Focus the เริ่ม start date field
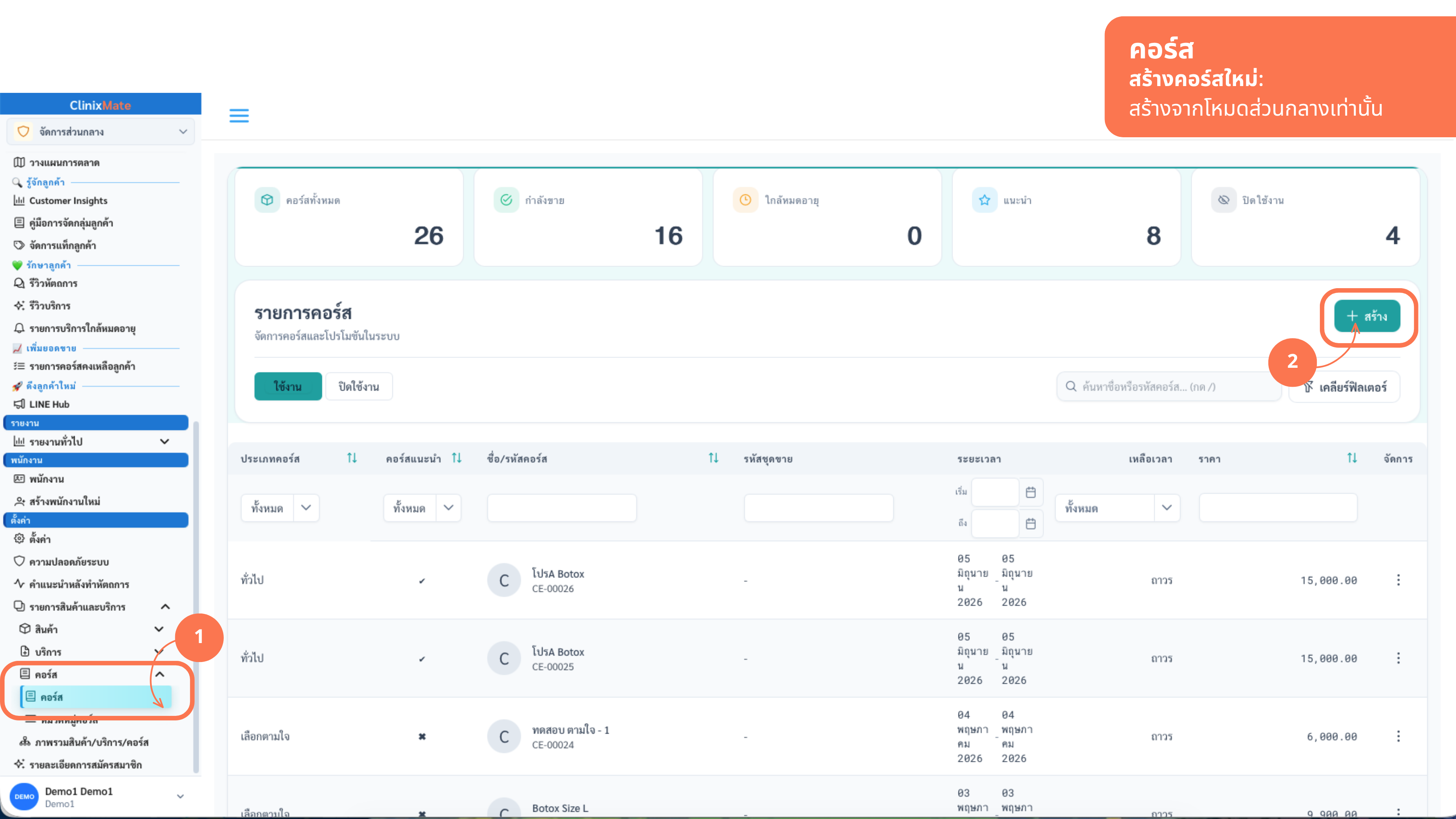The image size is (1456, 819). click(995, 492)
